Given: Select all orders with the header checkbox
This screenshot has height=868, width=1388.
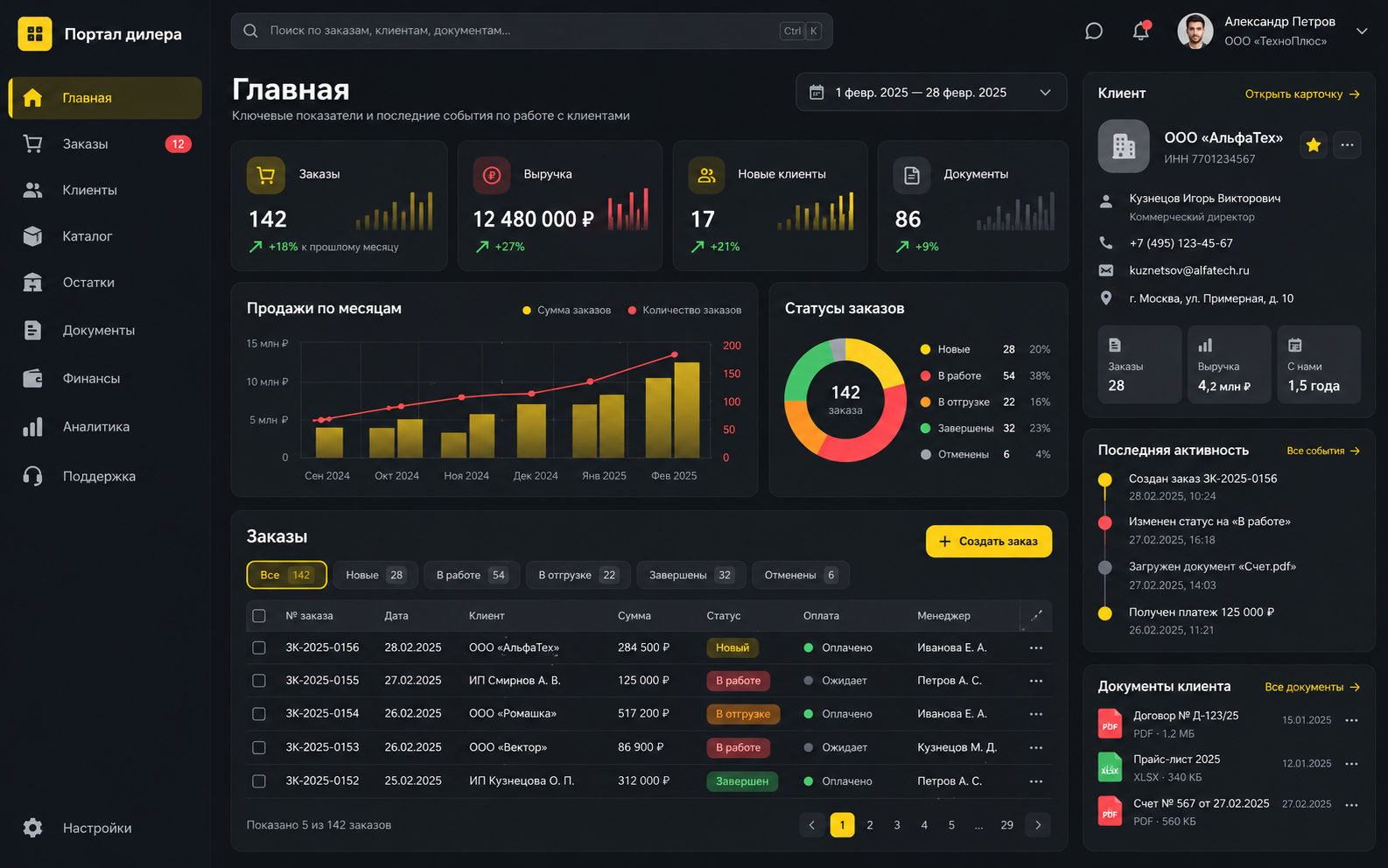Looking at the screenshot, I should (259, 616).
